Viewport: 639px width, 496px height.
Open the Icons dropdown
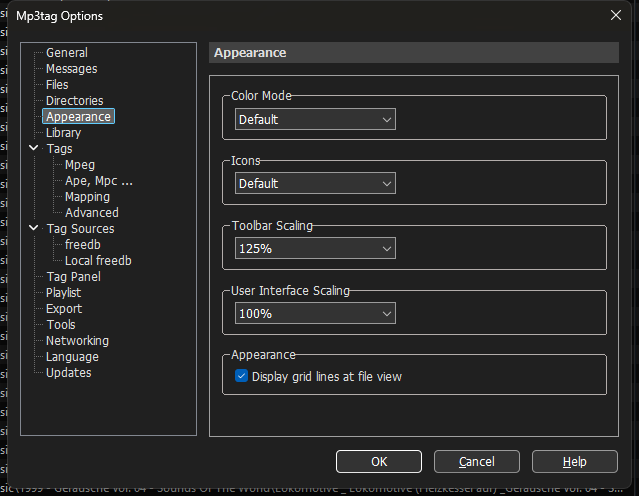(x=315, y=183)
